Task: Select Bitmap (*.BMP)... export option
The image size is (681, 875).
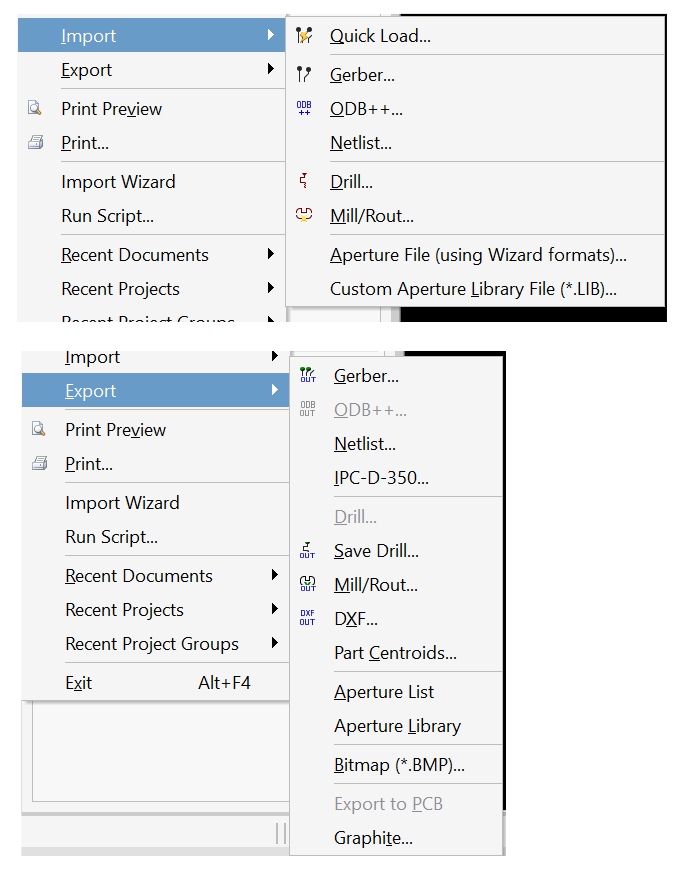Action: pyautogui.click(x=399, y=765)
